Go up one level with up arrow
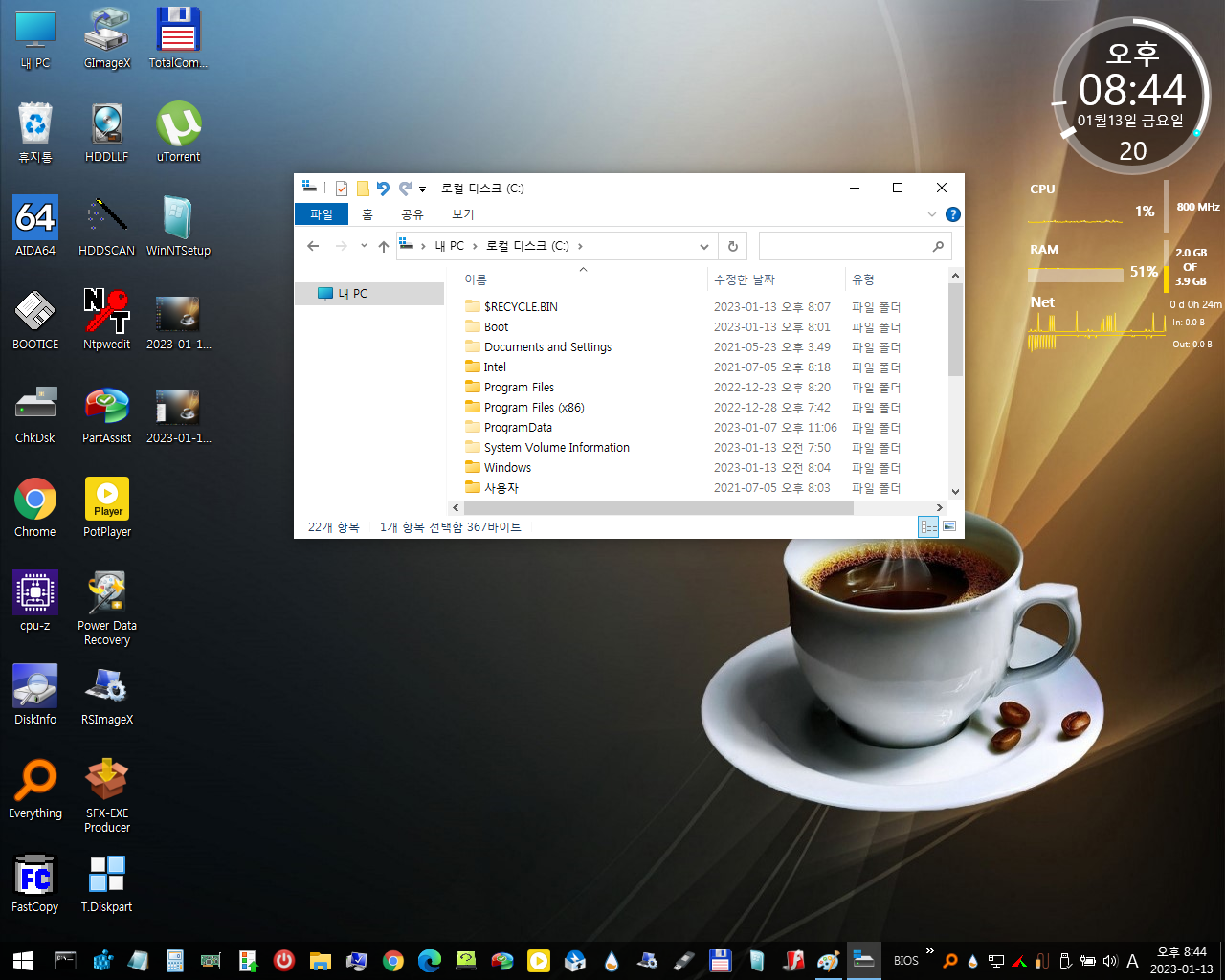 tap(384, 246)
